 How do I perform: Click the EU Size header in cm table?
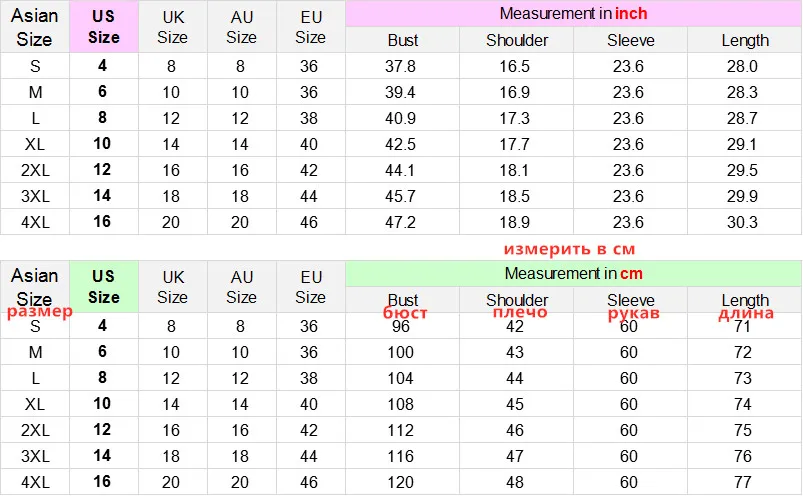tap(311, 287)
